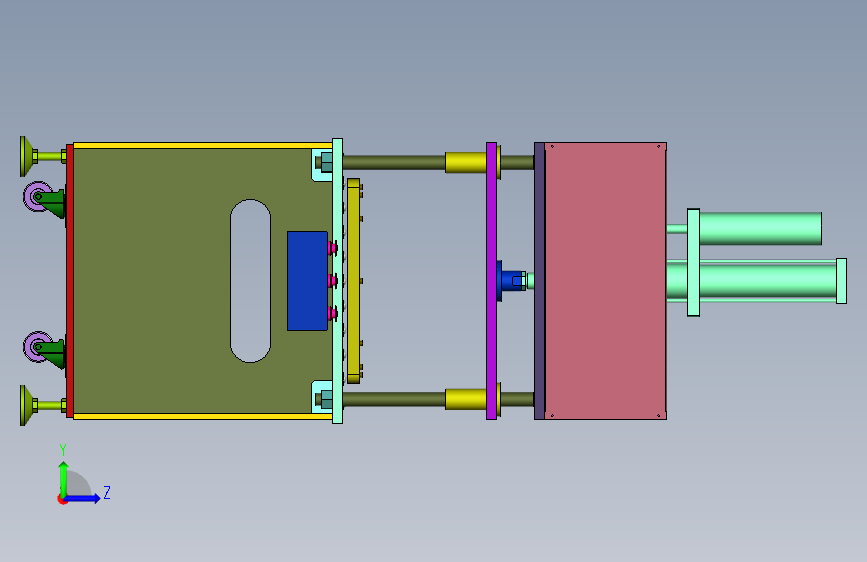867x562 pixels.
Task: Select the upper short green cylinder
Action: tap(760, 228)
